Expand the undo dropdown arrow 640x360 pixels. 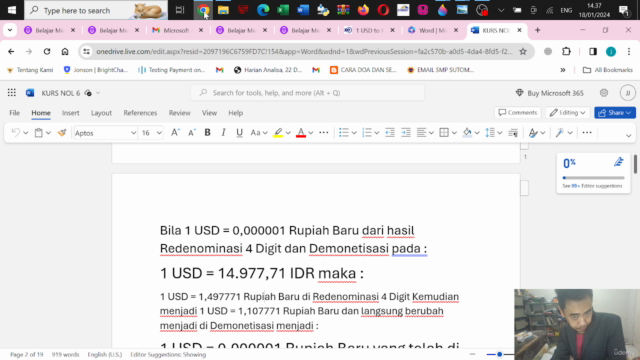26,133
